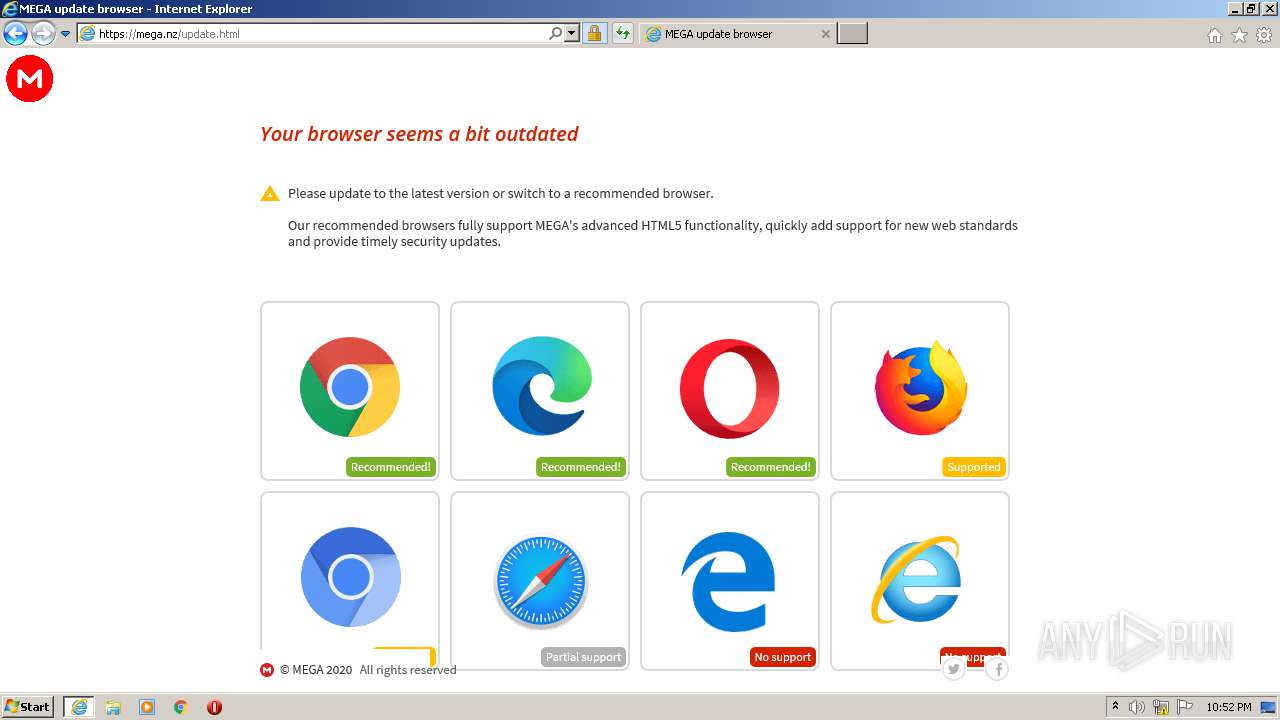
Task: Select the Google Chrome browser icon
Action: coord(350,387)
